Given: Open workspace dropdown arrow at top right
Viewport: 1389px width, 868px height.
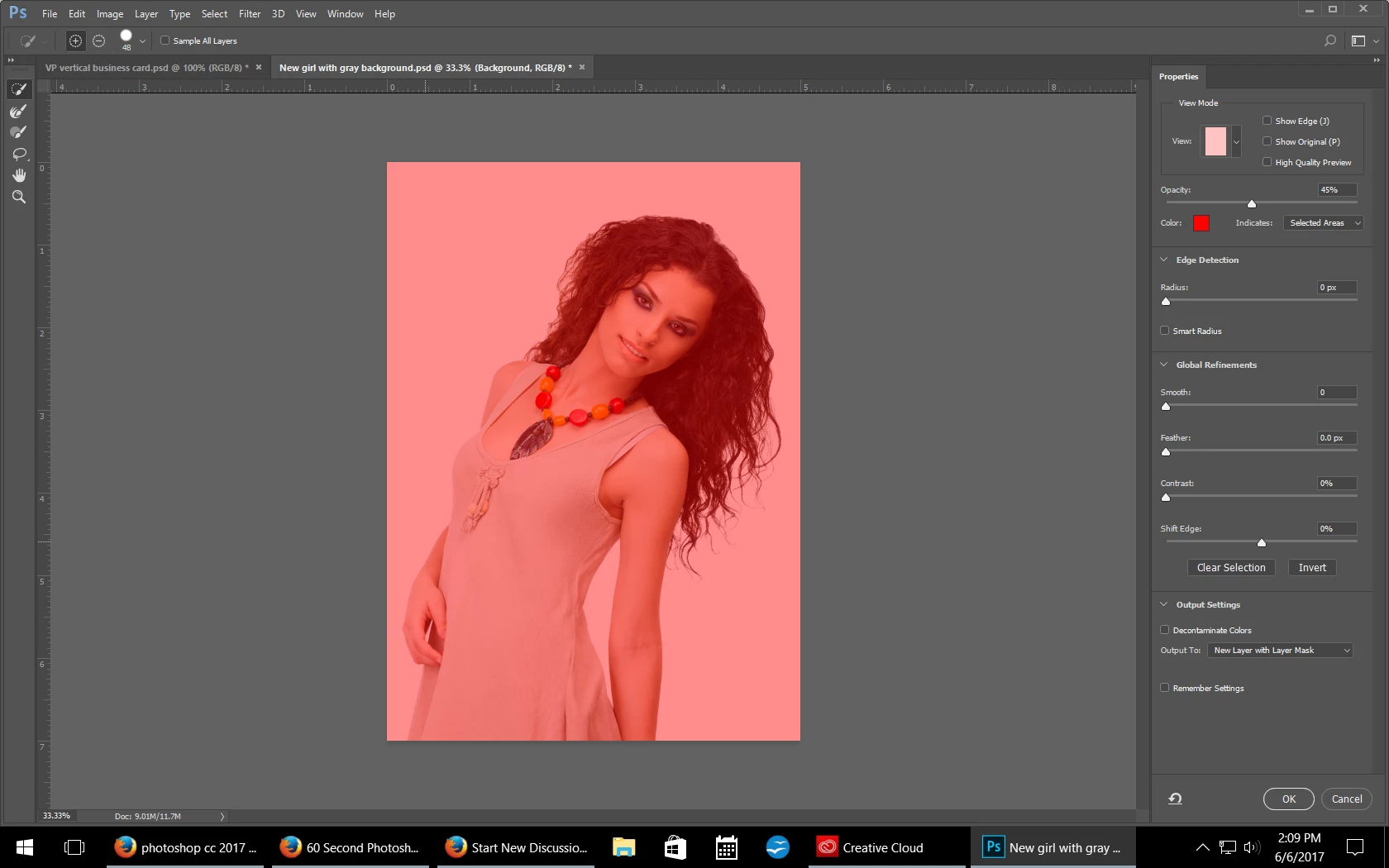Looking at the screenshot, I should 1377,41.
